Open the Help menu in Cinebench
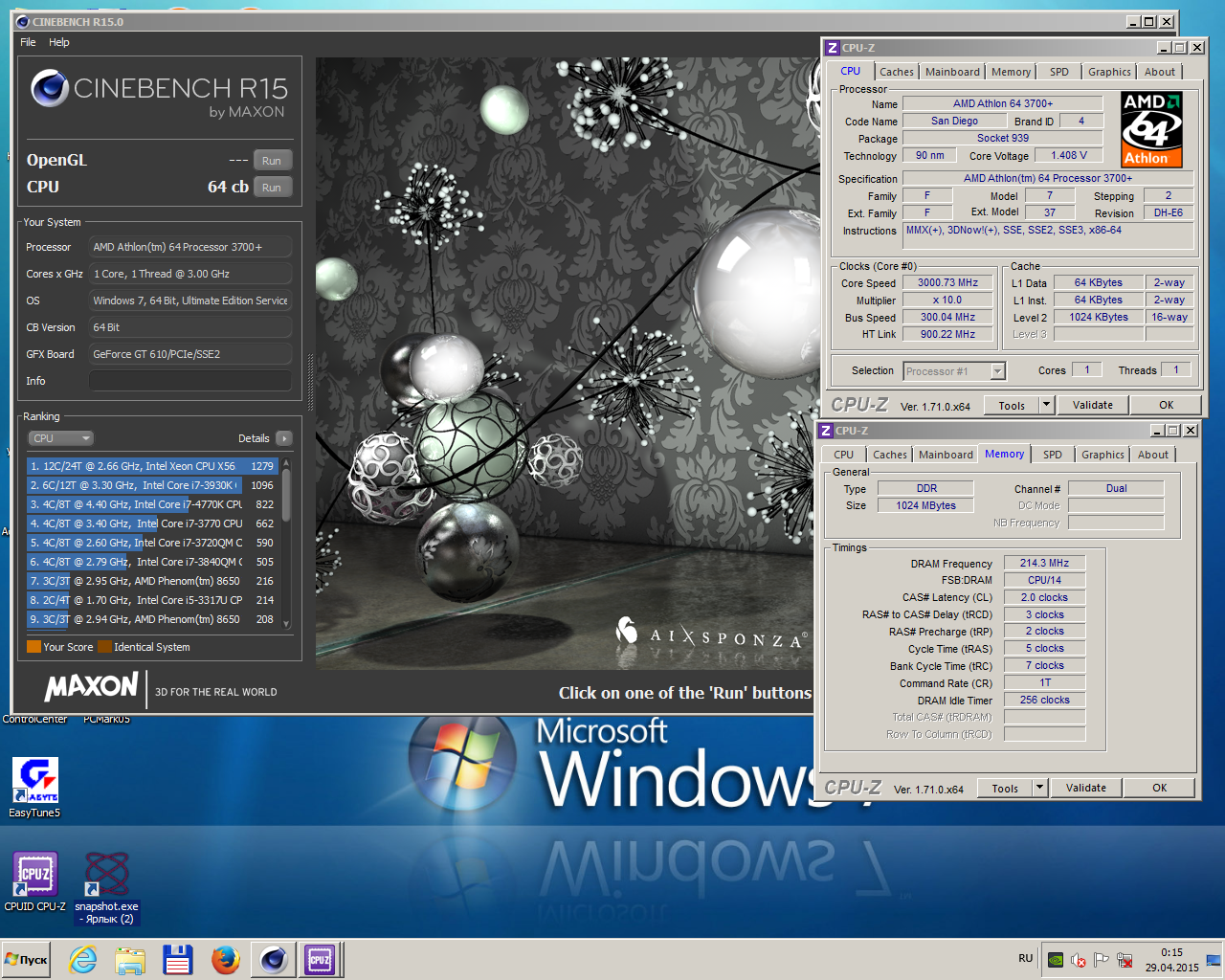Image resolution: width=1225 pixels, height=980 pixels. coord(59,42)
